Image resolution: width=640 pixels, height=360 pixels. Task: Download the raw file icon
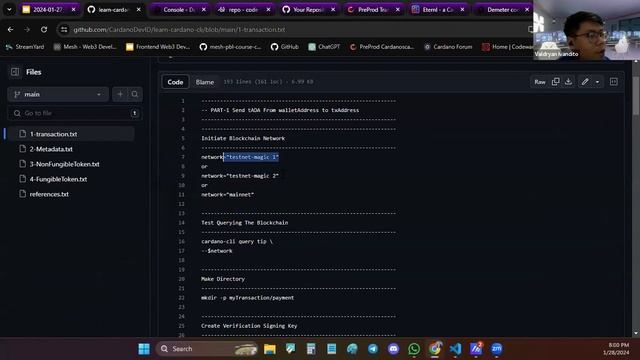568,82
